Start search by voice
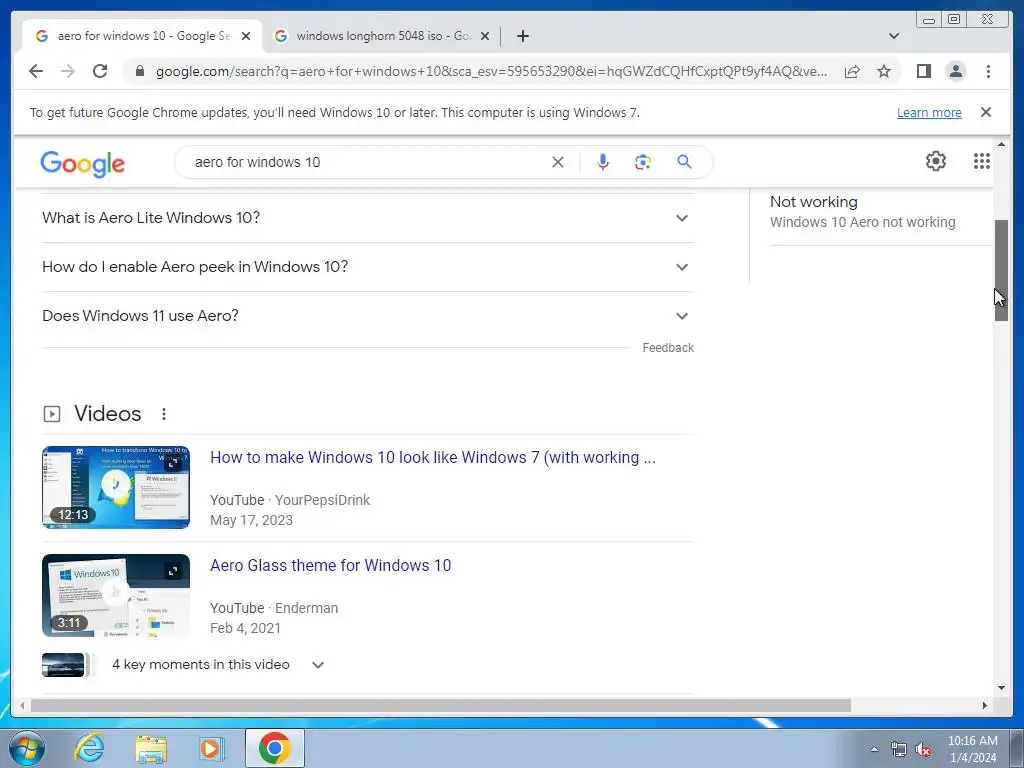Image resolution: width=1024 pixels, height=768 pixels. (603, 162)
